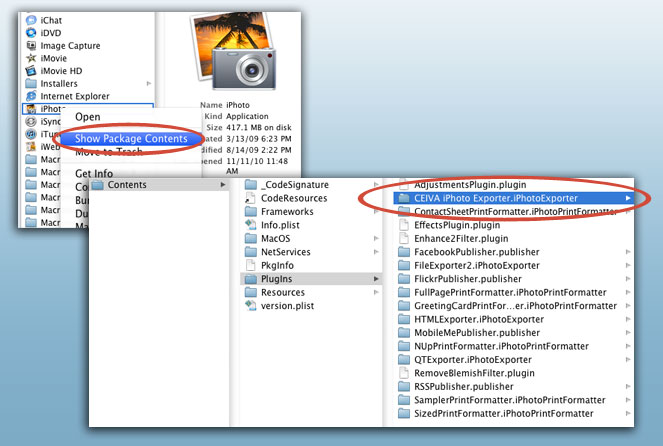This screenshot has width=663, height=446.
Task: Choose Get Info from context menu
Action: [94, 173]
